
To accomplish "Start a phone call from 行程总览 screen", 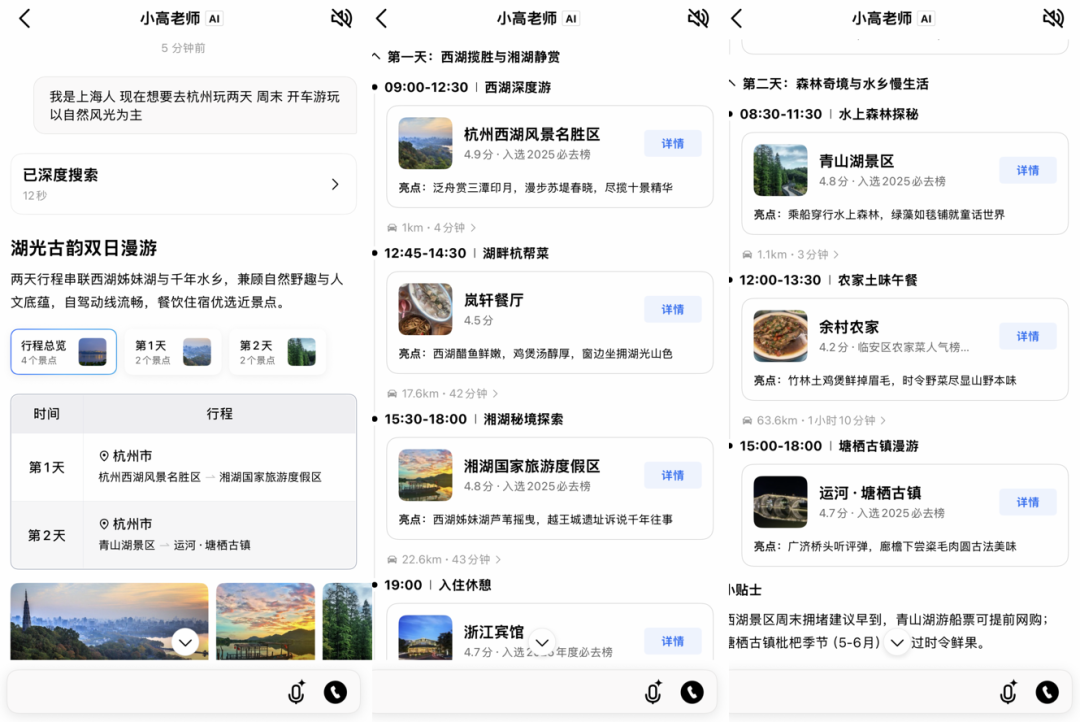I will [x=335, y=692].
